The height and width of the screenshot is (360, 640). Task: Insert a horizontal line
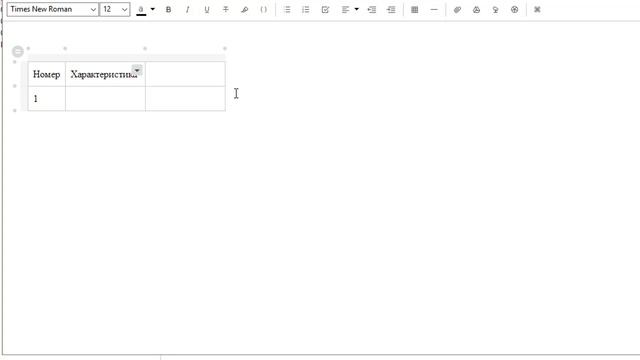(434, 9)
